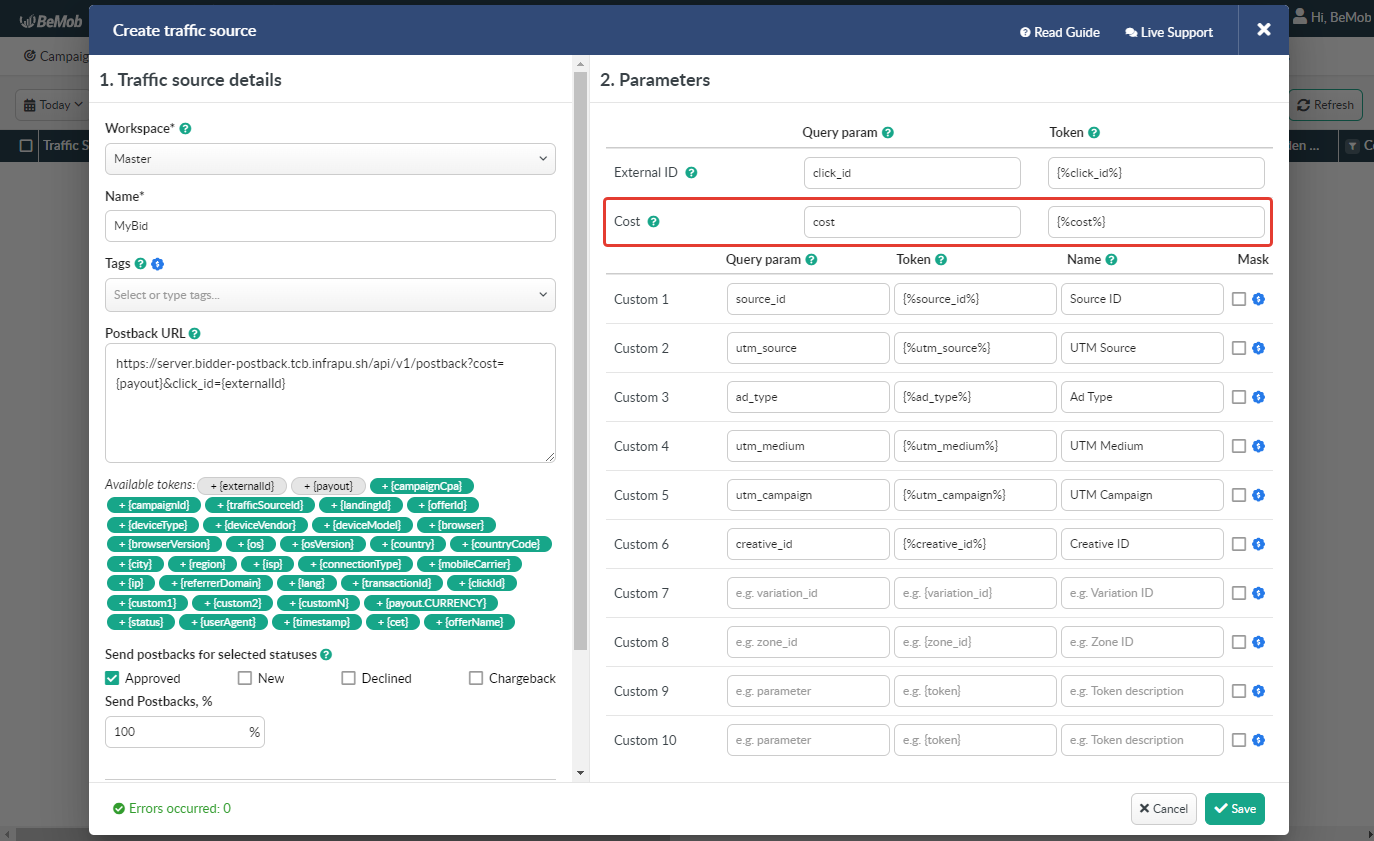Insert the {campaignCpa} token
The image size is (1374, 841).
[x=421, y=485]
